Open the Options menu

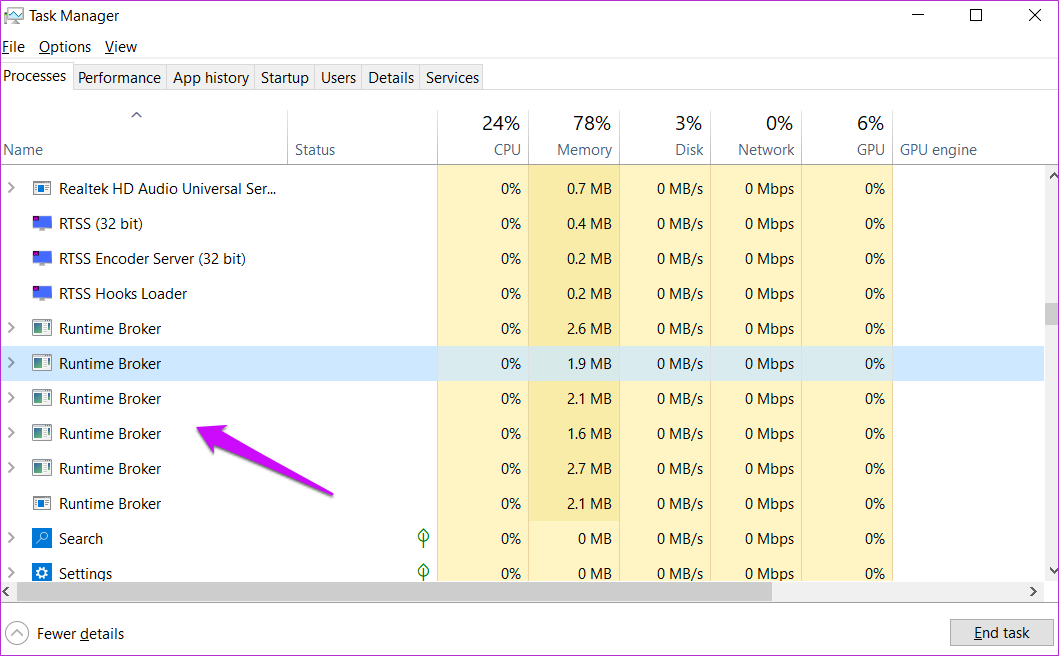click(64, 46)
